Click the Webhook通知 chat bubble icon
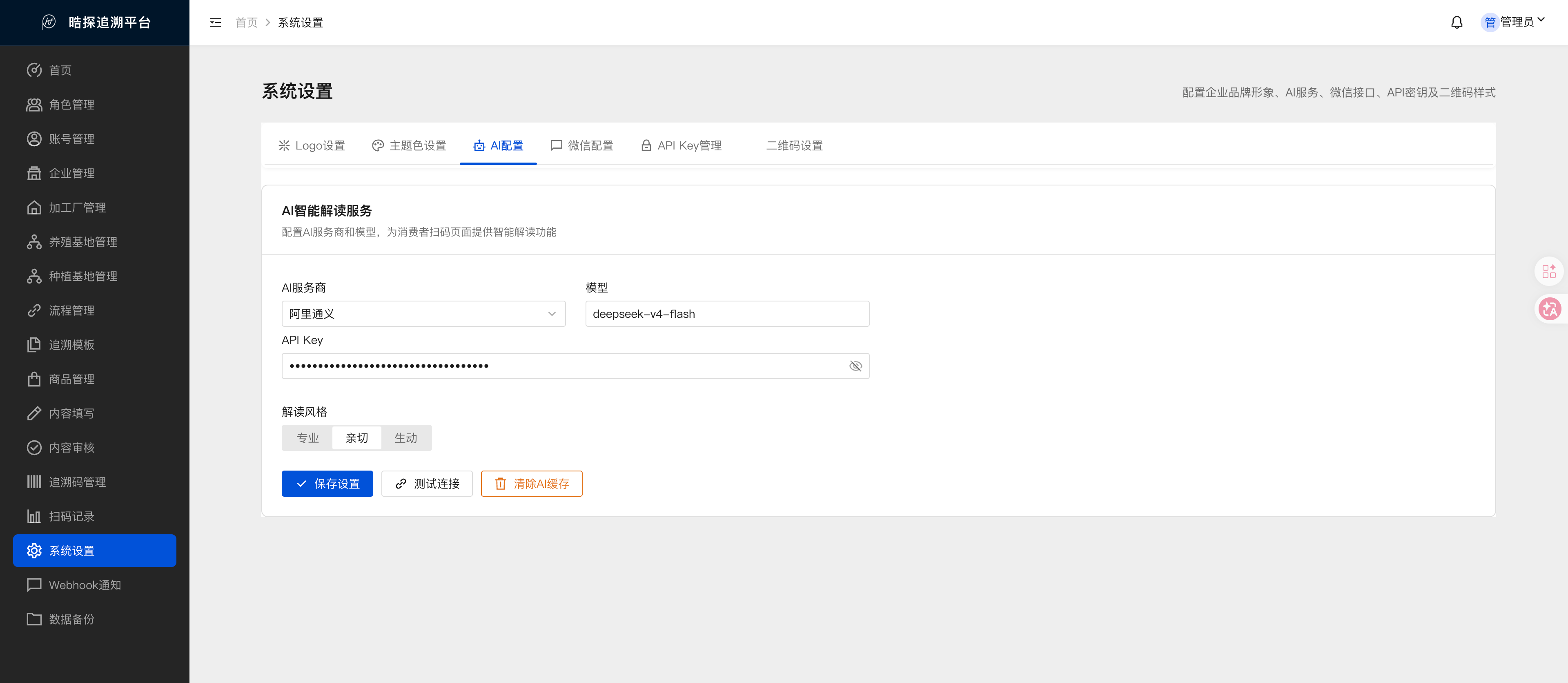This screenshot has width=1568, height=683. 34,585
